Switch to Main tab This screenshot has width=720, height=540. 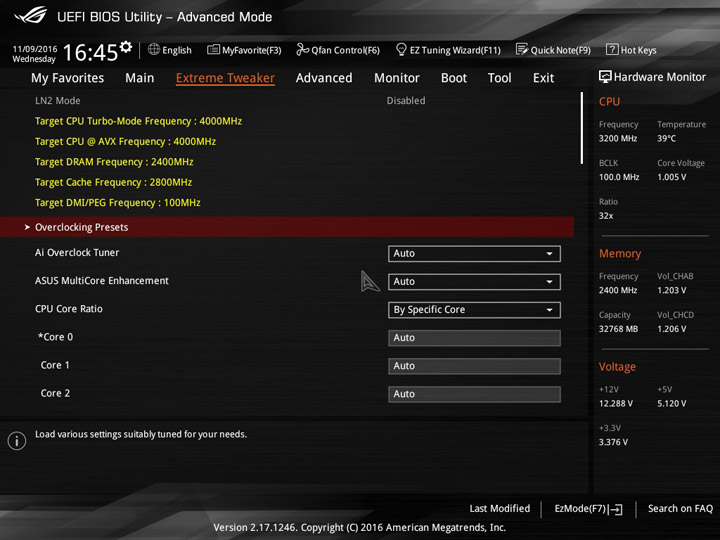pyautogui.click(x=140, y=78)
